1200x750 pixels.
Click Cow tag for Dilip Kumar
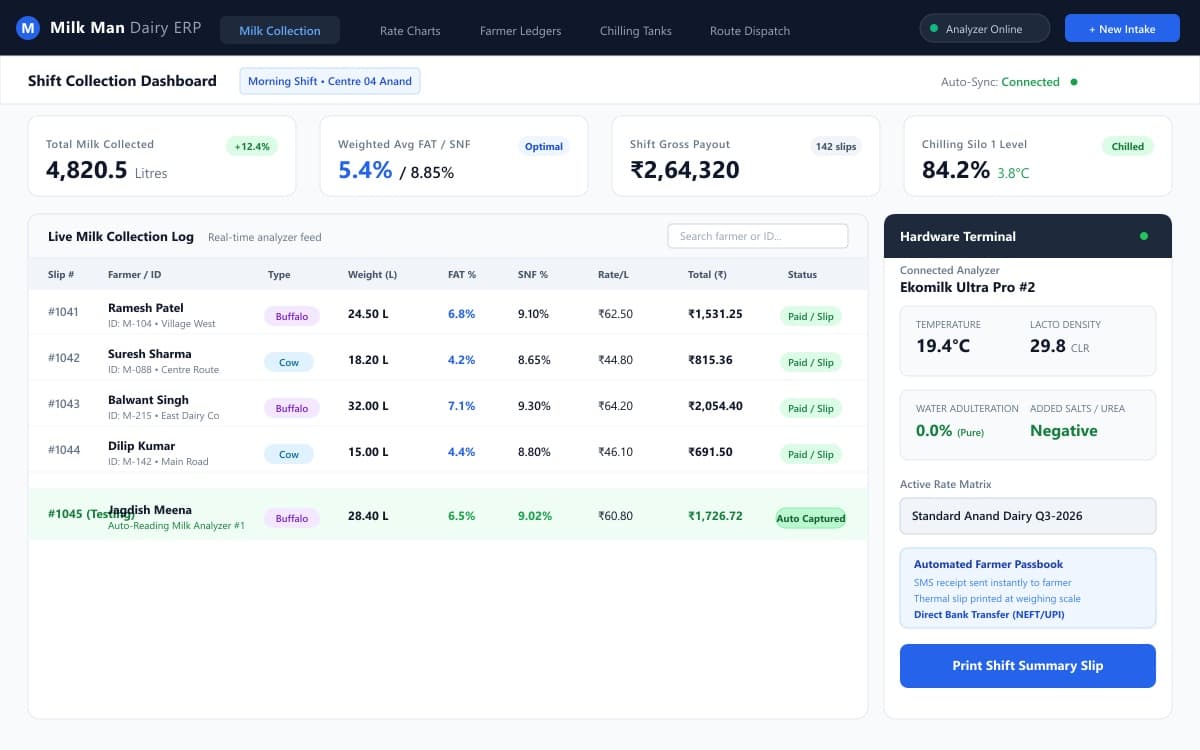(289, 454)
